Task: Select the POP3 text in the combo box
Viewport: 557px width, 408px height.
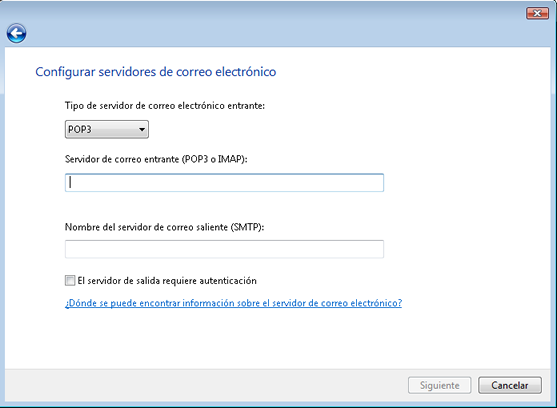Action: pos(80,129)
